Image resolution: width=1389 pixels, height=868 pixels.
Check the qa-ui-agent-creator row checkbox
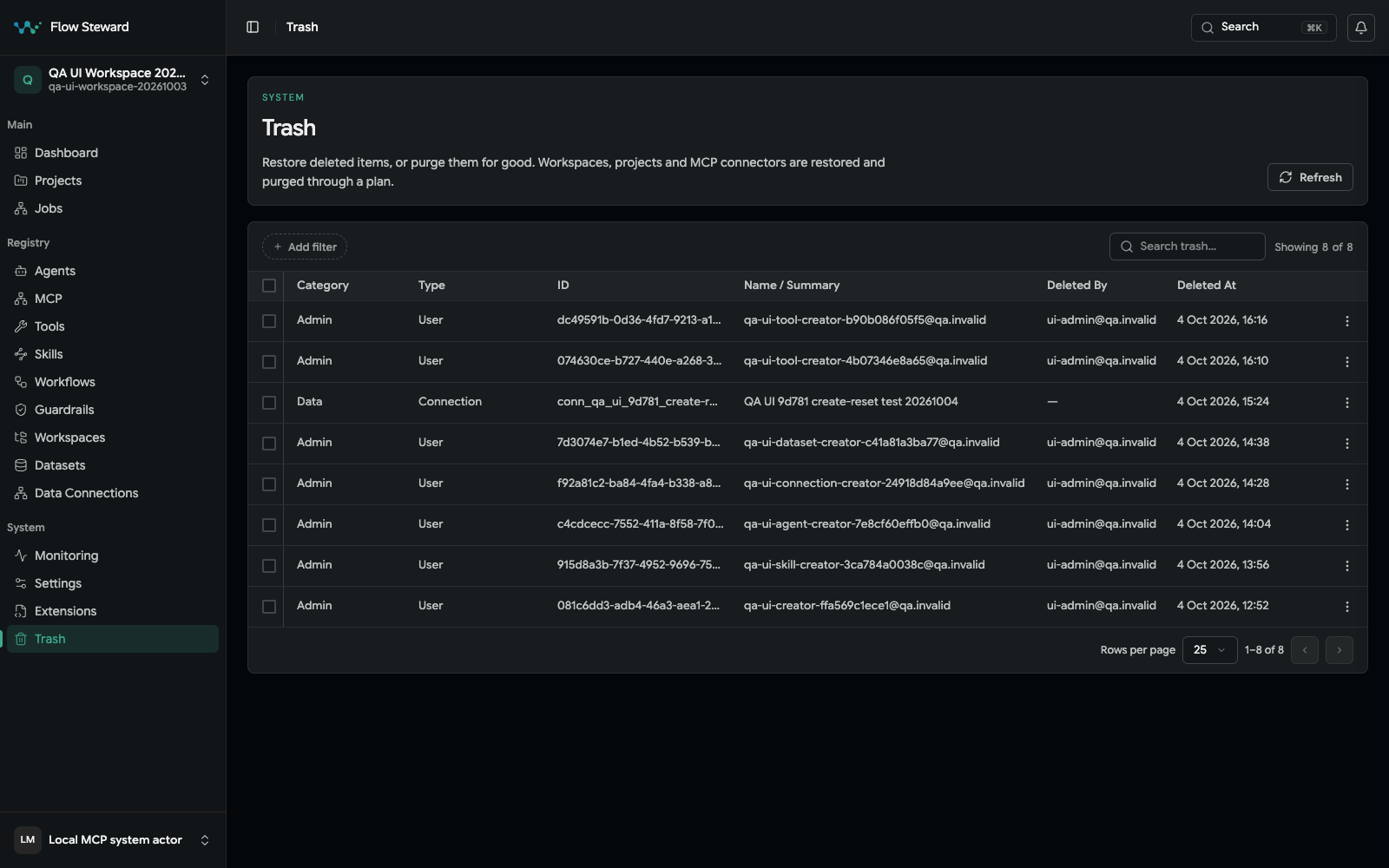269,525
